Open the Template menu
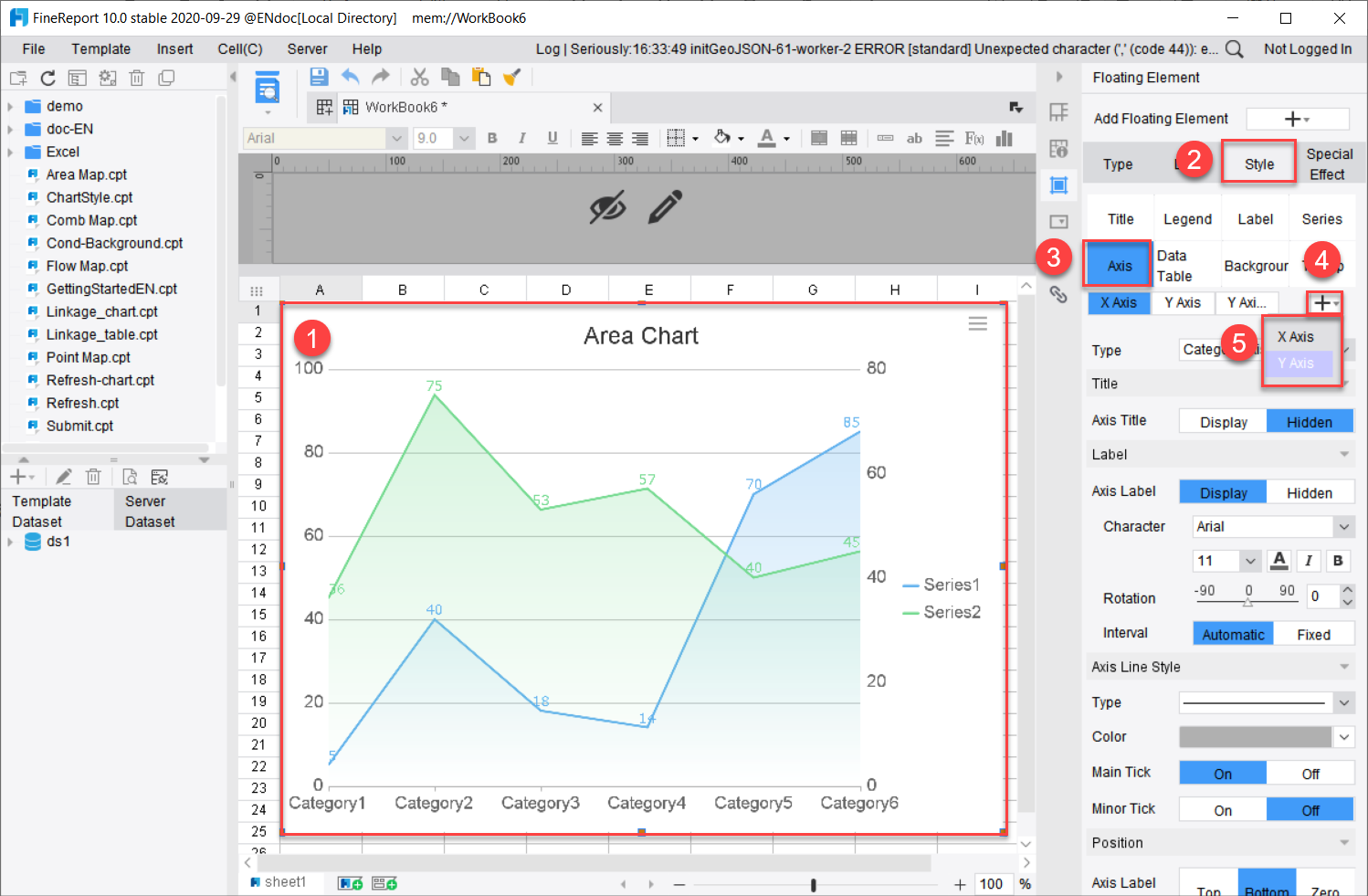 click(x=100, y=49)
